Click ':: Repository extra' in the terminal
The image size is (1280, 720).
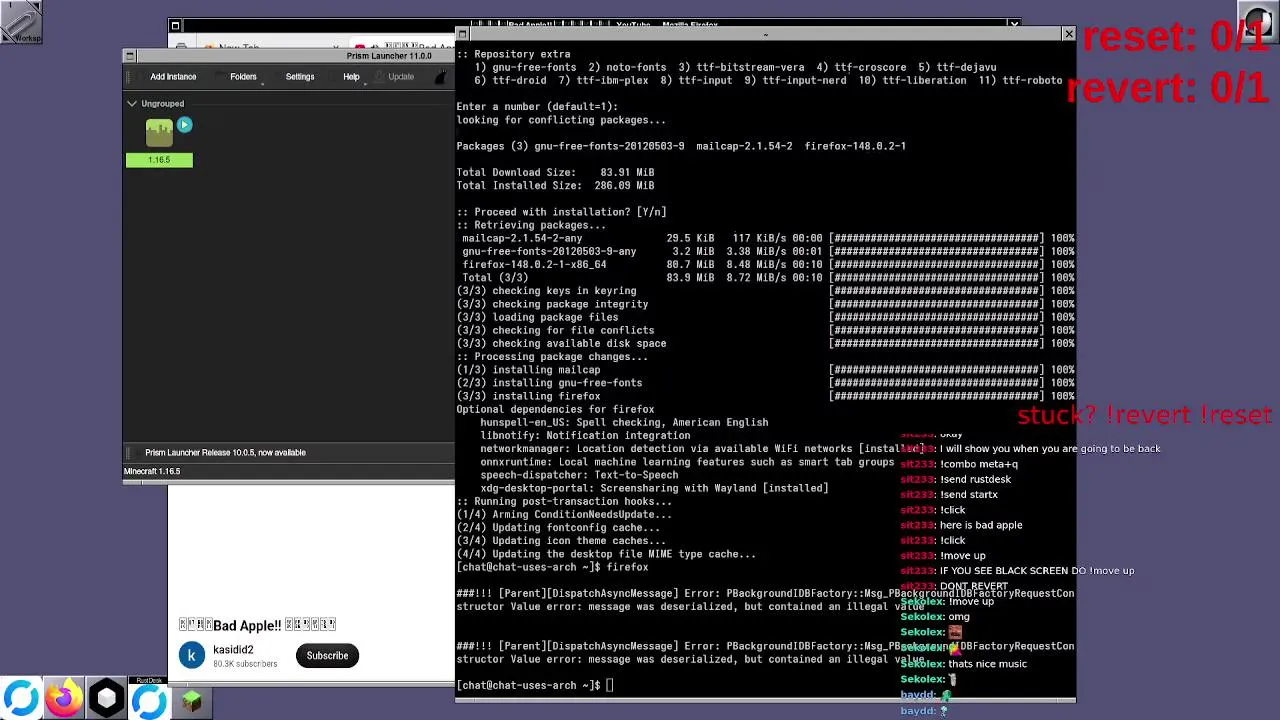coord(513,54)
